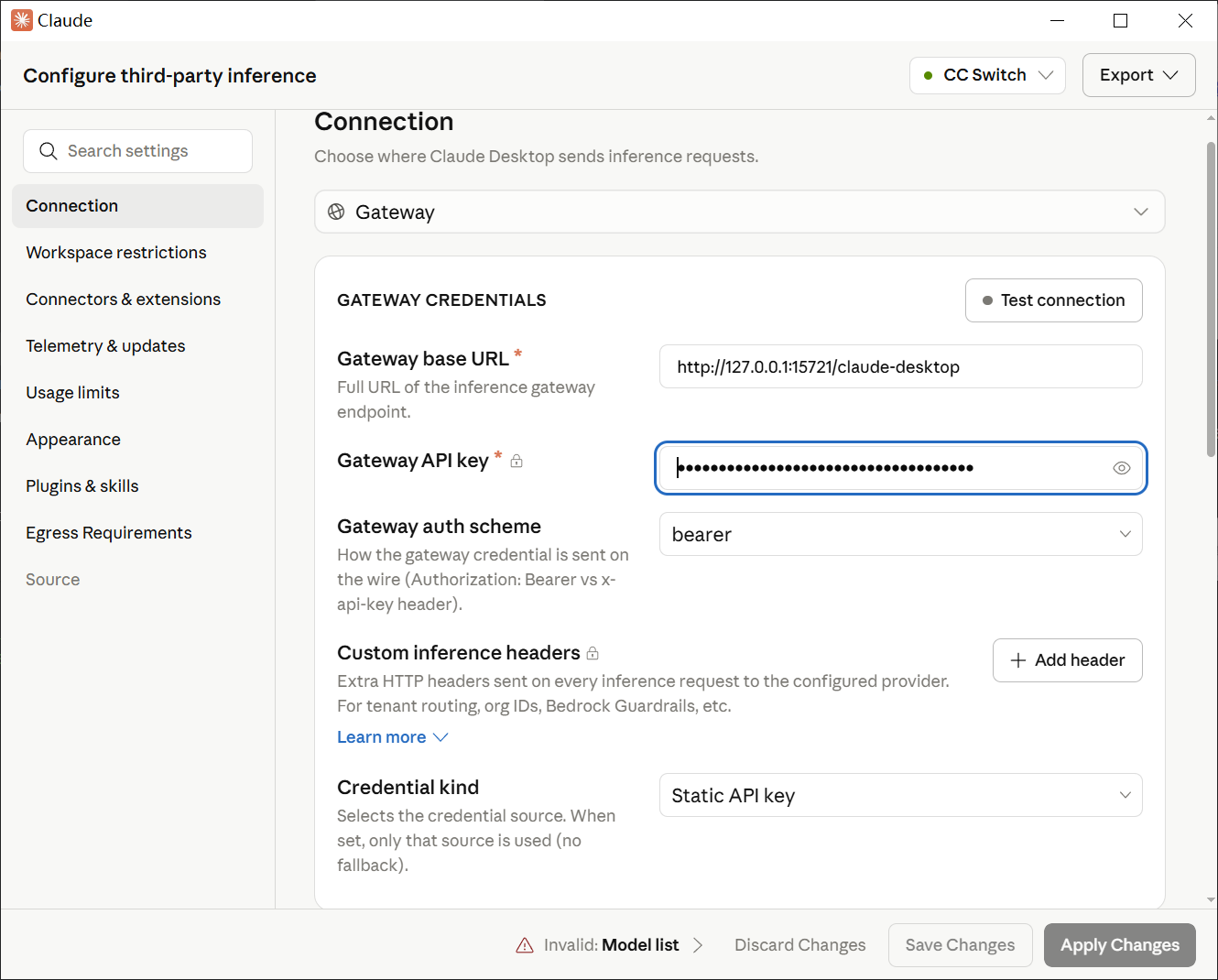Viewport: 1218px width, 980px height.
Task: Open the Gateway provider dropdown
Action: click(739, 212)
